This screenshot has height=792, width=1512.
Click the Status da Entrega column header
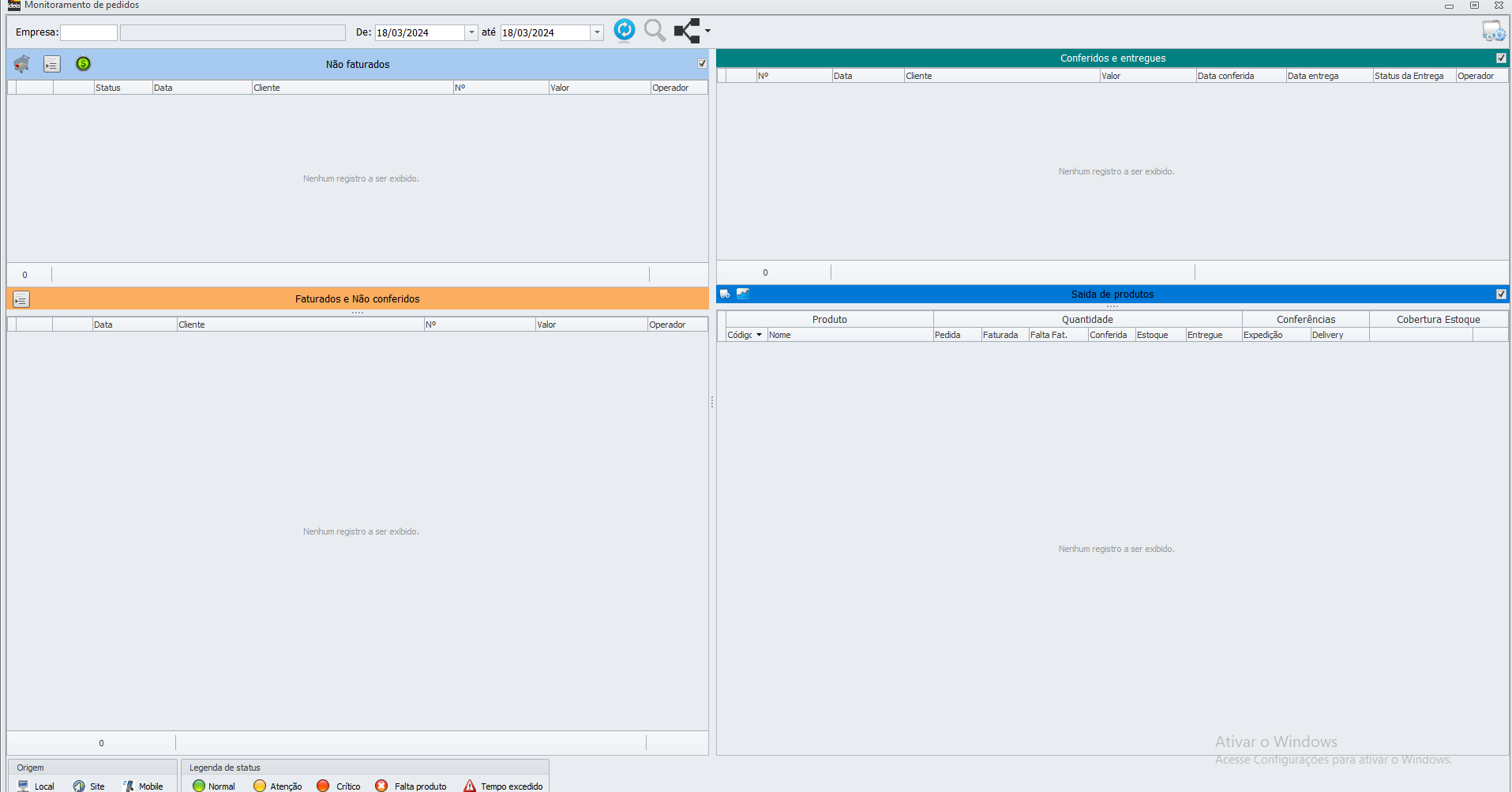coord(1413,76)
